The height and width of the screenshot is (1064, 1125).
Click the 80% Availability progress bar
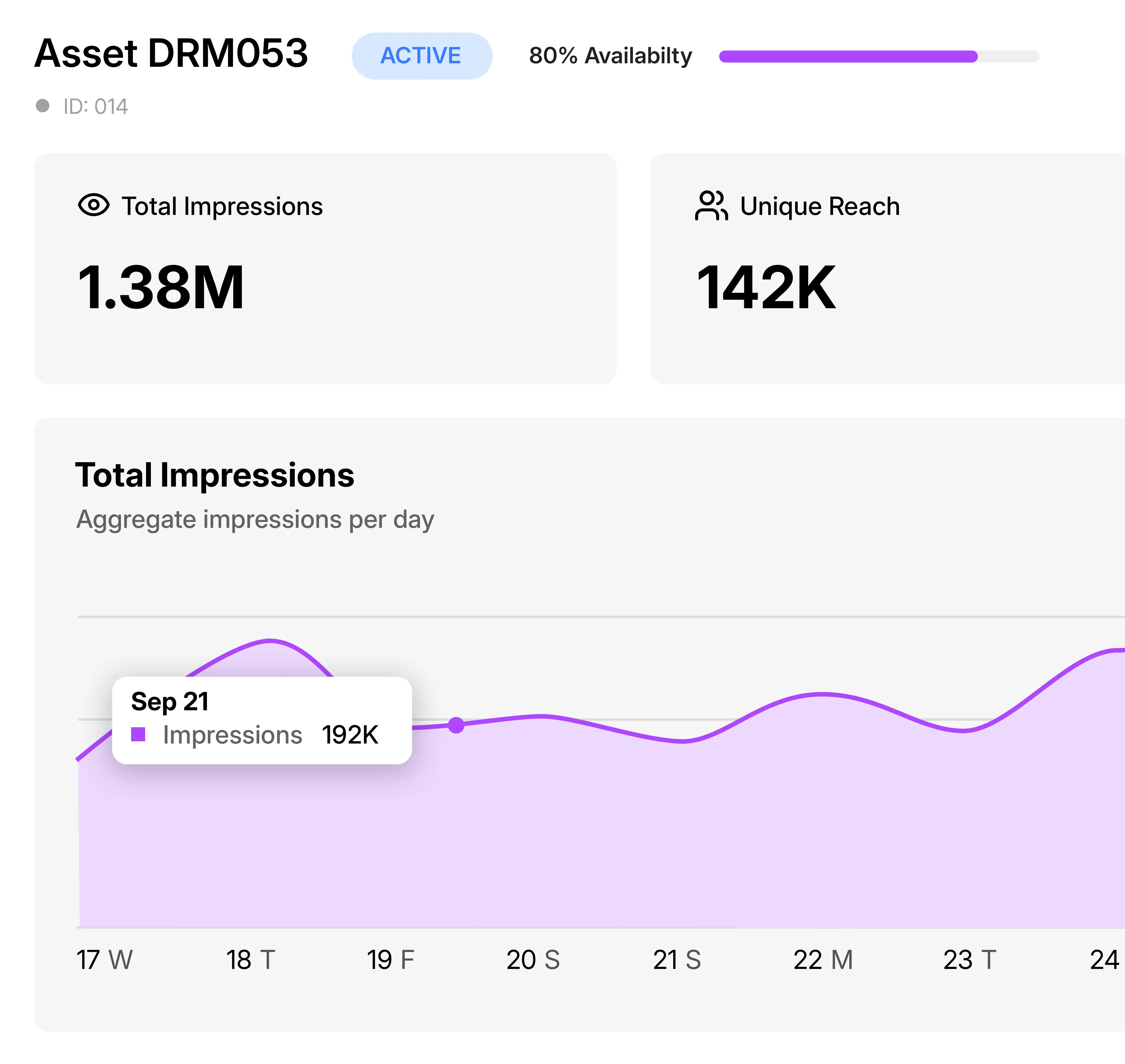click(879, 55)
